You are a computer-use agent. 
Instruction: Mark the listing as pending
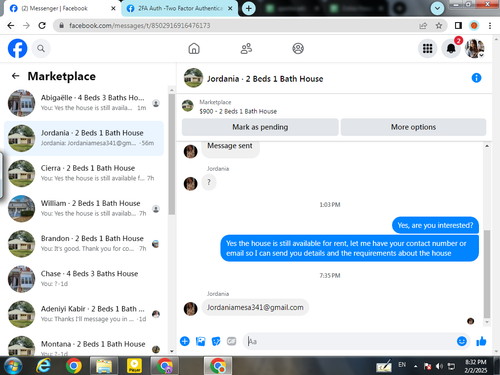pos(260,127)
